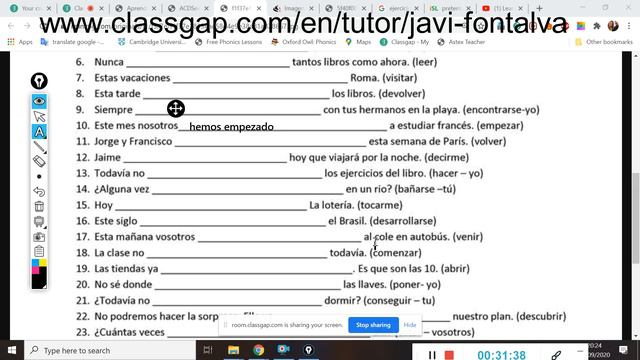Viewport: 640px width, 360px height.
Task: Click the 'hemos empezado' text annotation
Action: (231, 127)
